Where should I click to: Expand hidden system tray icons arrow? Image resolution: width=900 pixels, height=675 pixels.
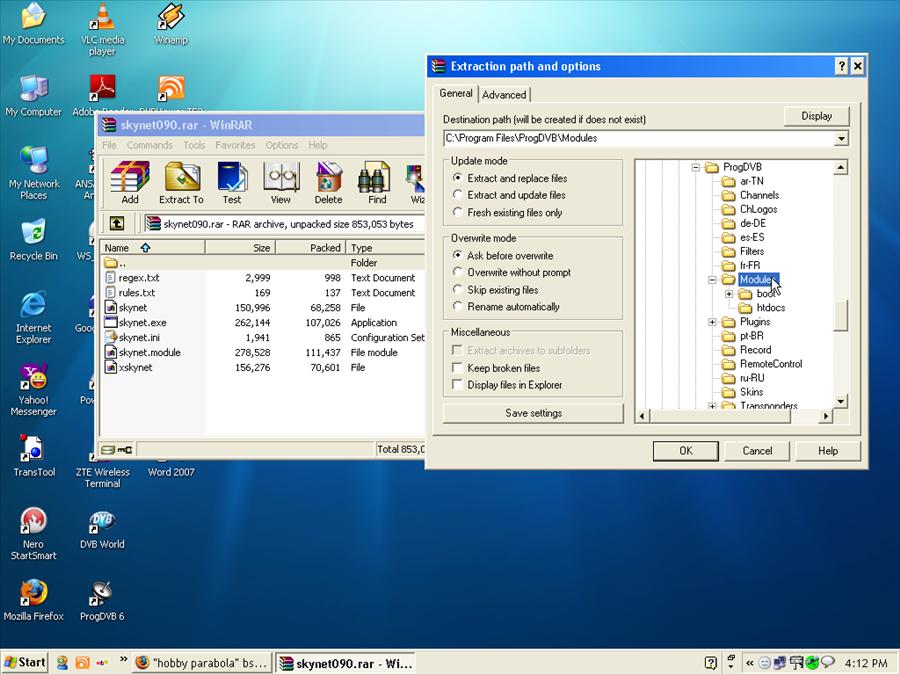(749, 663)
